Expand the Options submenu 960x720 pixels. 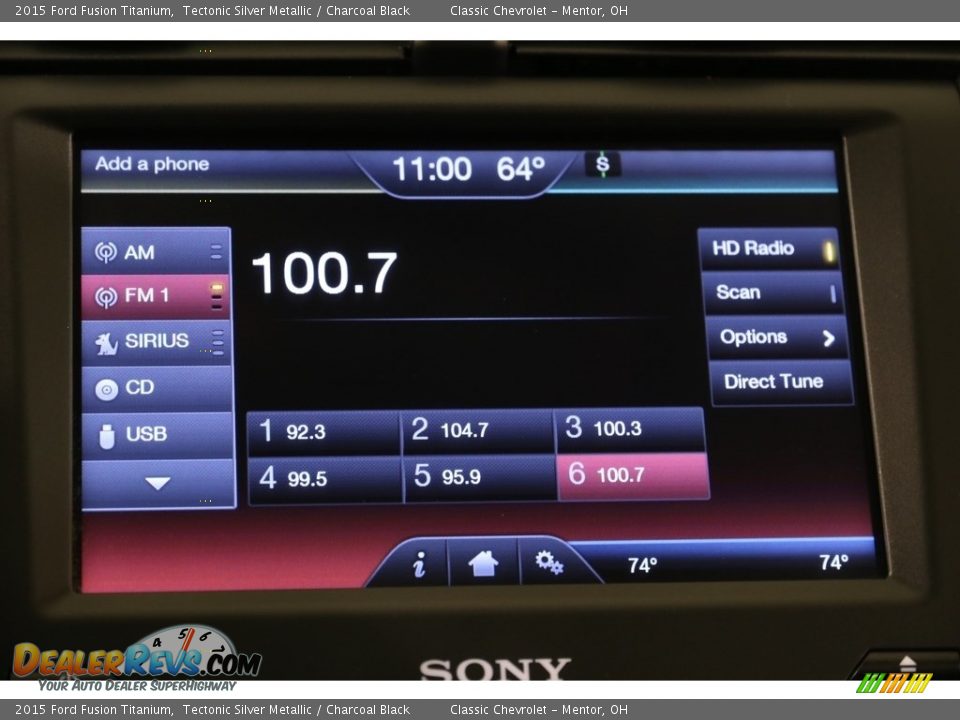coord(776,338)
